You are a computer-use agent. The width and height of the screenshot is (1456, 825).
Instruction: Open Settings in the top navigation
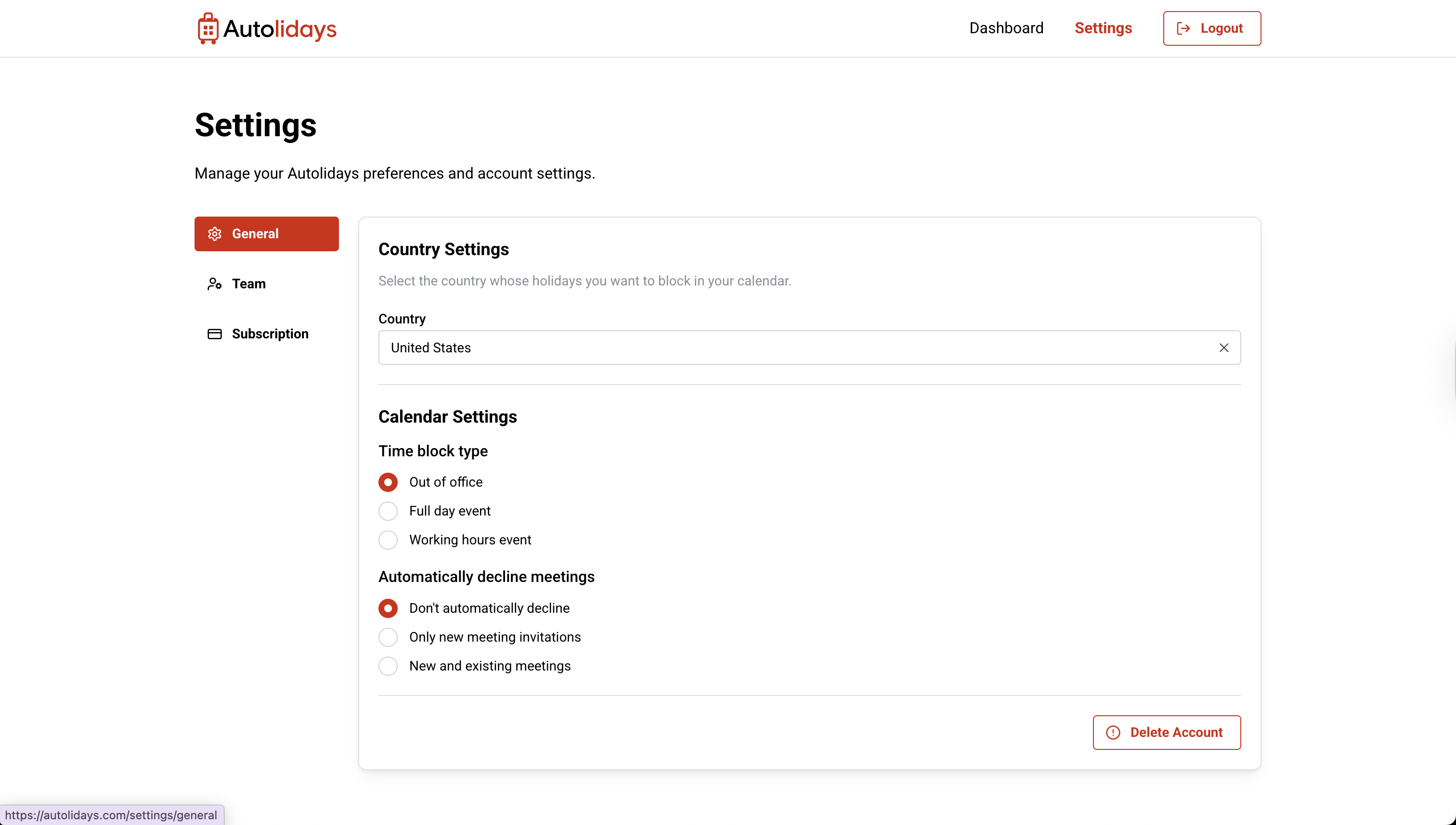[x=1103, y=28]
